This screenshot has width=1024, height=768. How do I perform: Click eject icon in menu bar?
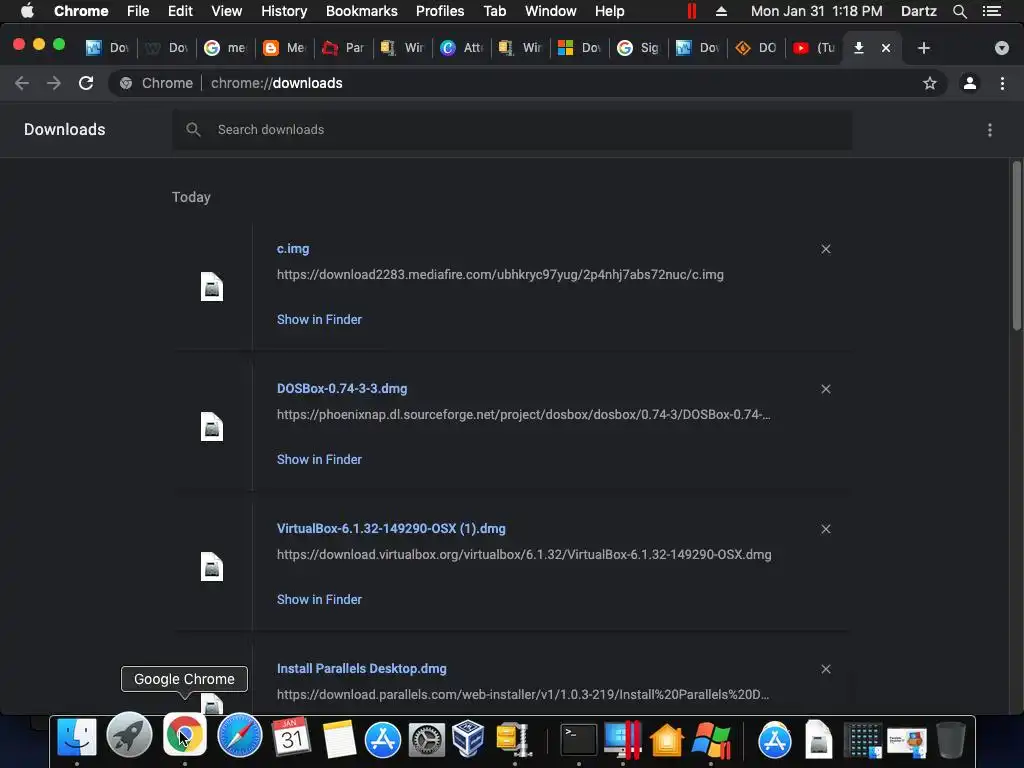click(x=721, y=11)
